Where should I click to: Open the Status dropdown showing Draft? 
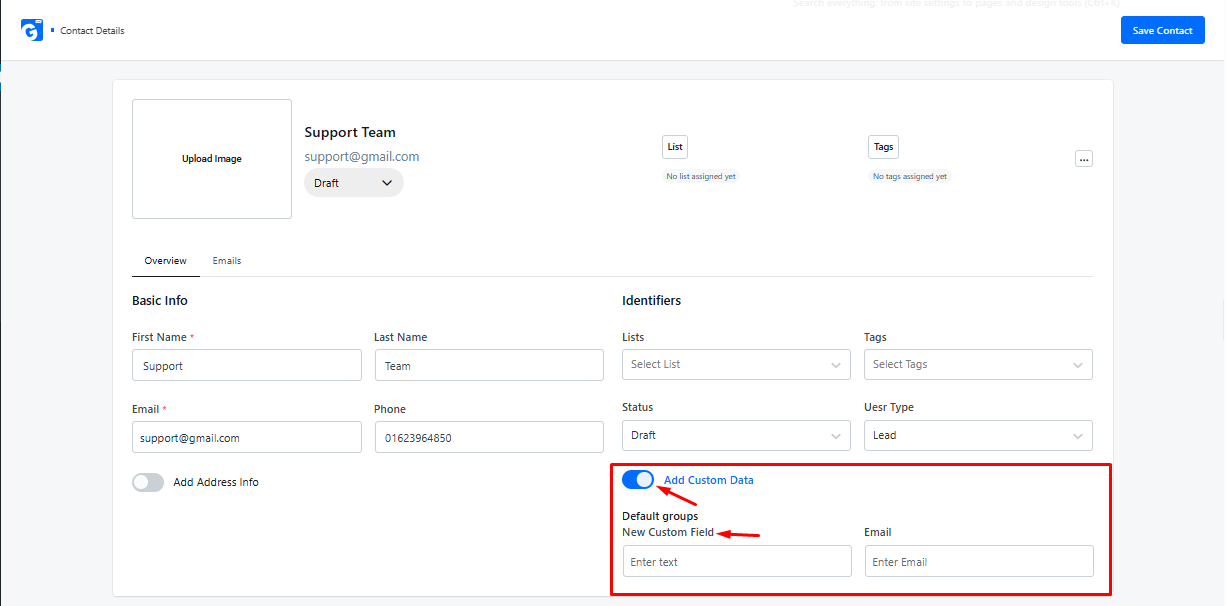pyautogui.click(x=736, y=435)
